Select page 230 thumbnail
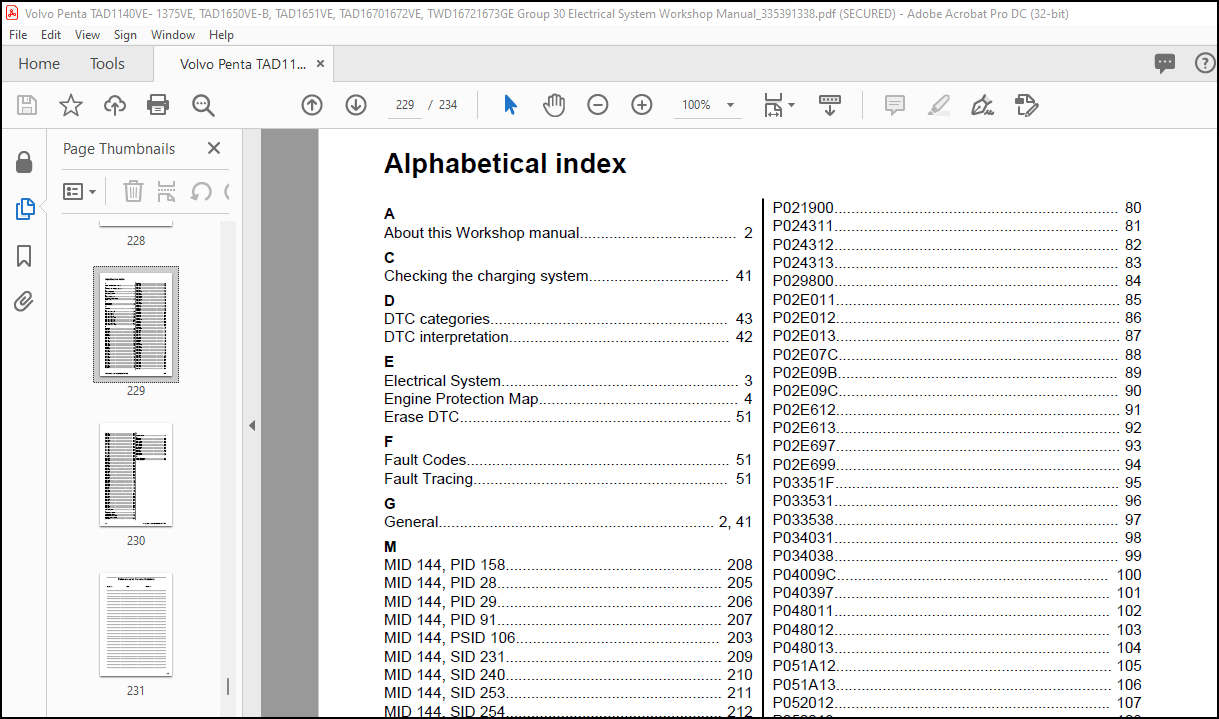This screenshot has height=719, width=1219. pos(136,474)
